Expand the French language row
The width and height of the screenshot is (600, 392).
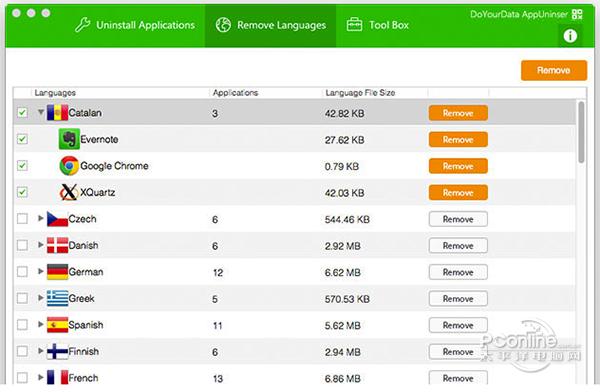coord(41,377)
